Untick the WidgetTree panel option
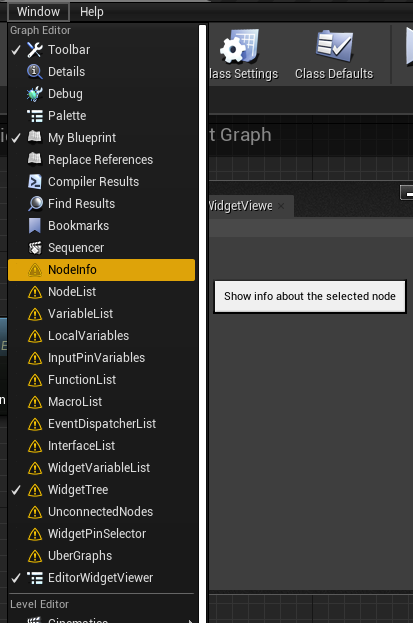Screen dimensions: 413x623 101,490
